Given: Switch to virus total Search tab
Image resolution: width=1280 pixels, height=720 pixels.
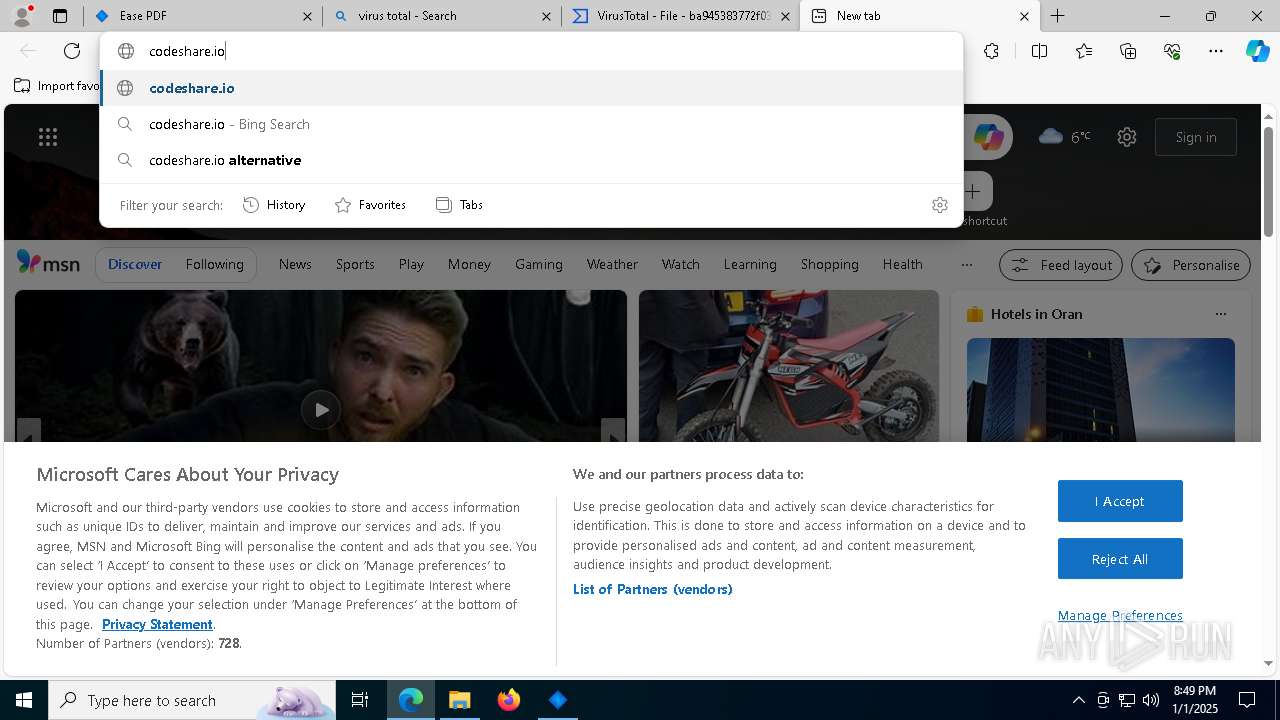Looking at the screenshot, I should click(x=441, y=16).
